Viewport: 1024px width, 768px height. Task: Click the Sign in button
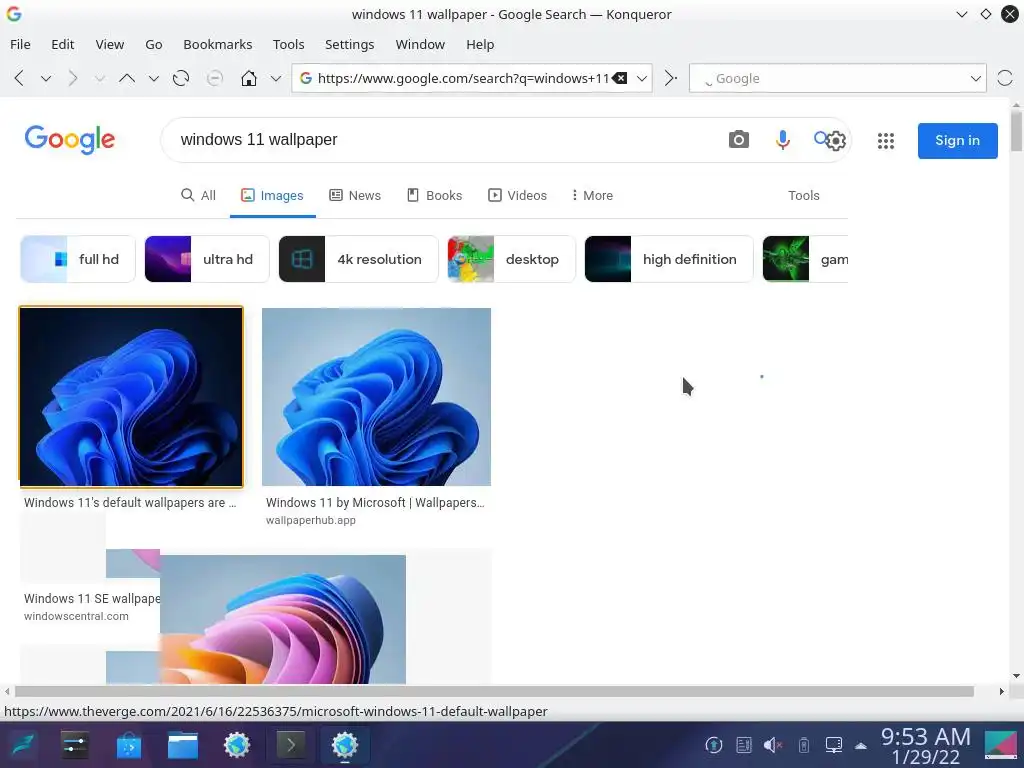pyautogui.click(x=957, y=140)
